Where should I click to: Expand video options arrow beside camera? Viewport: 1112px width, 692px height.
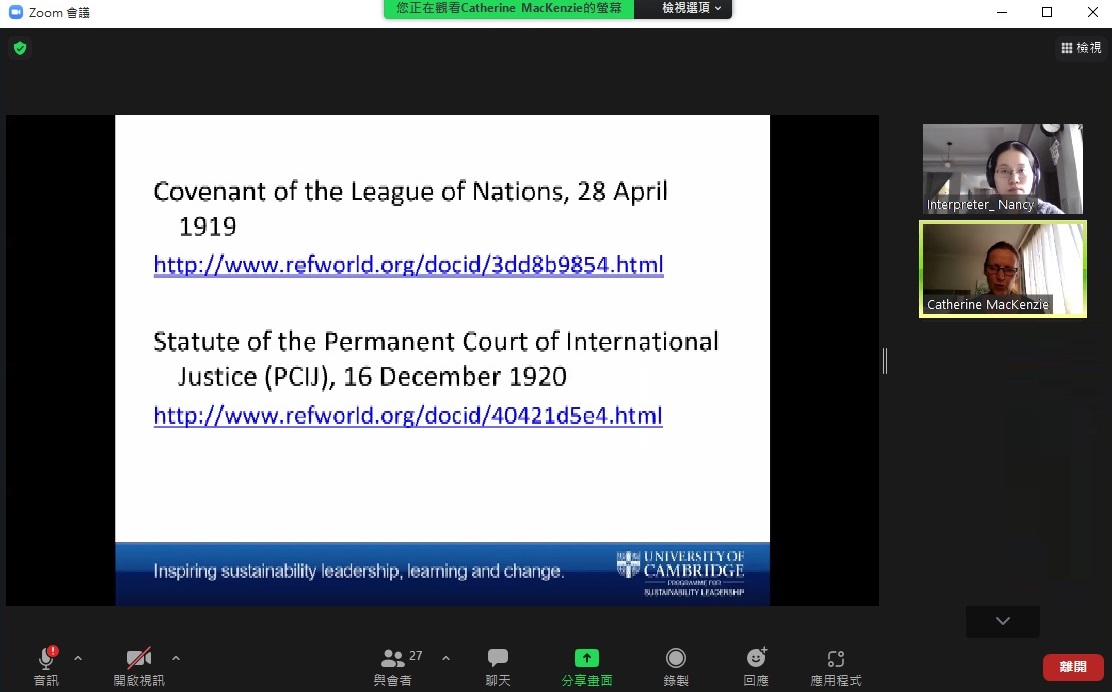pyautogui.click(x=176, y=658)
